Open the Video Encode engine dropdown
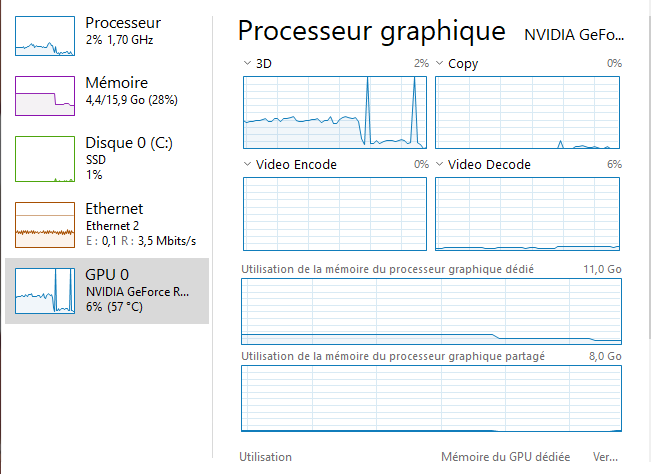Image resolution: width=651 pixels, height=474 pixels. point(247,164)
